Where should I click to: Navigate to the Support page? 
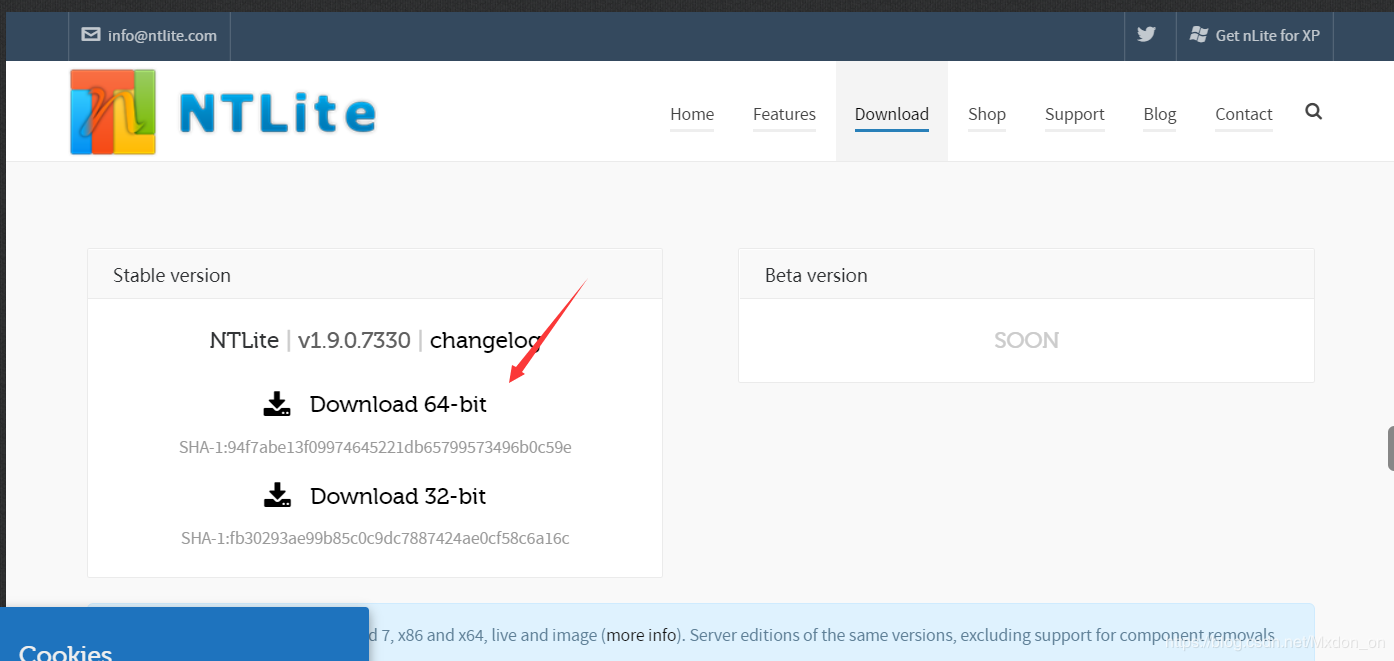1074,114
